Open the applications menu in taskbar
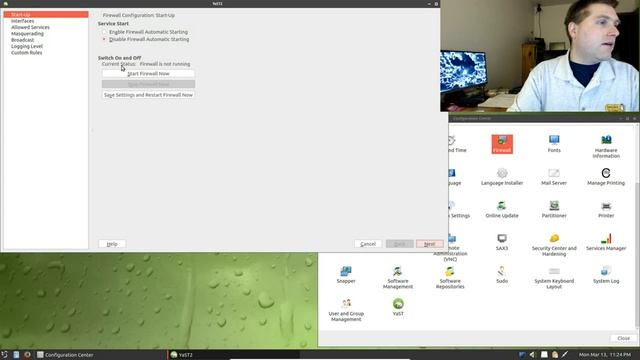The height and width of the screenshot is (360, 640). [4, 355]
